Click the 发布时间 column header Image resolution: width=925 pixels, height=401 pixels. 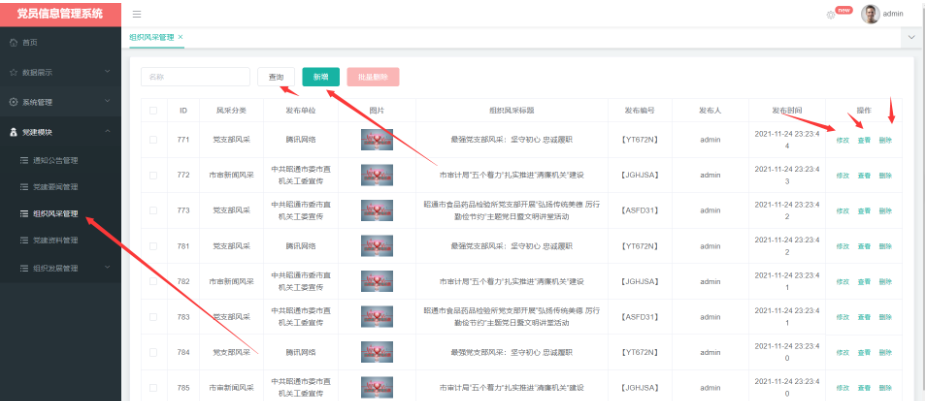(787, 110)
